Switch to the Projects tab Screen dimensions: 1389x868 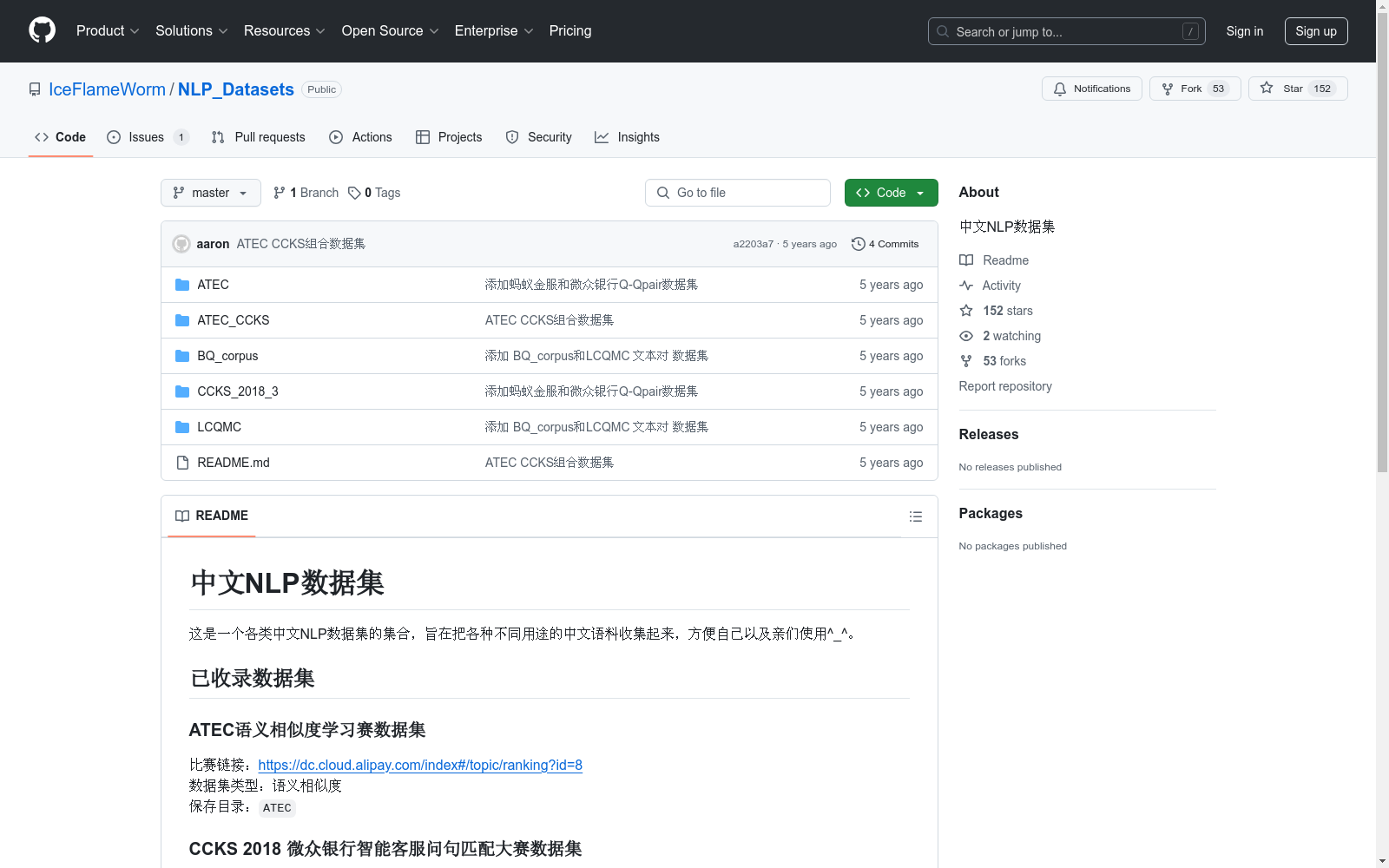click(x=449, y=137)
